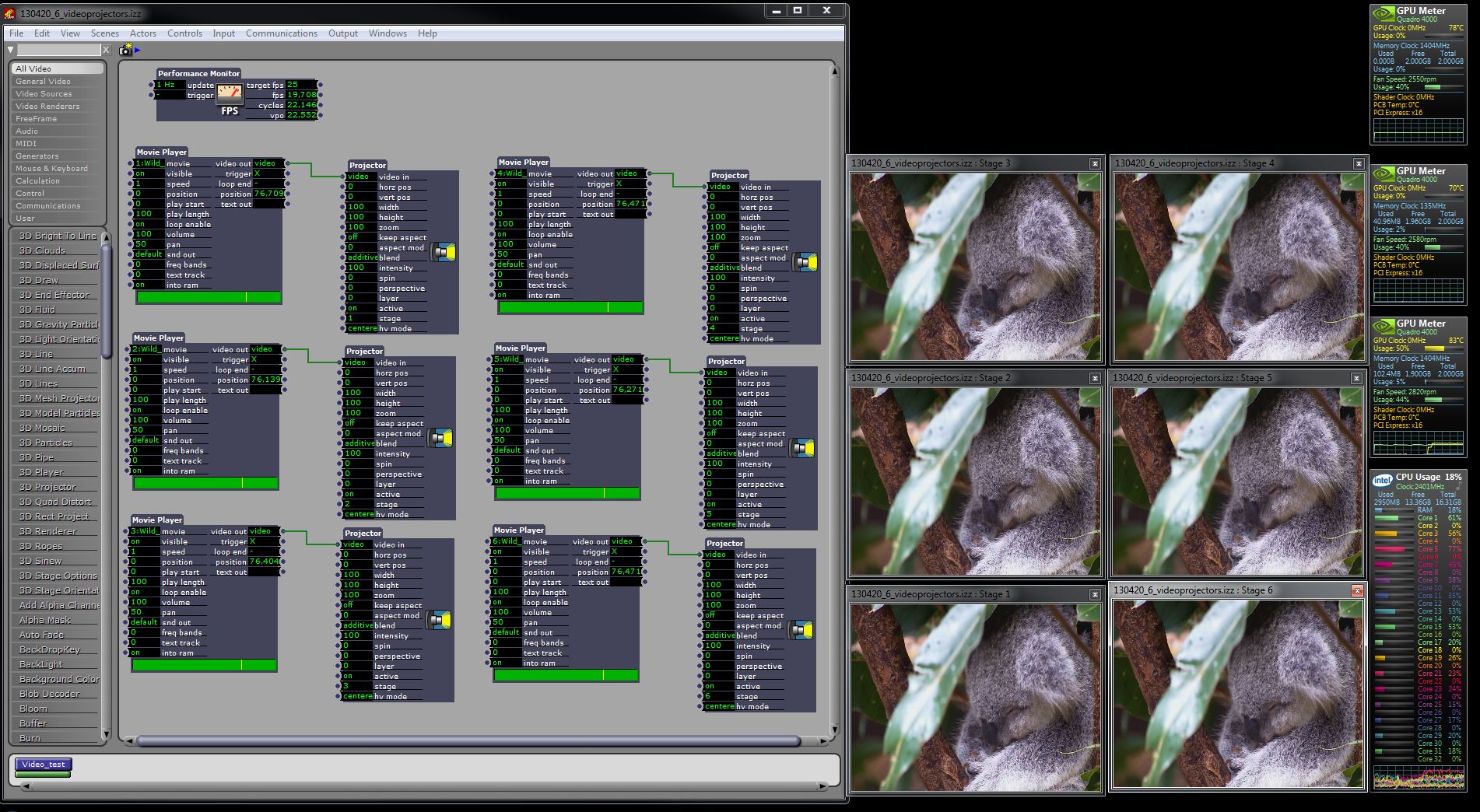
Task: Click the NVIDIA logo on the 83°C GPU Meter
Action: tap(1383, 326)
